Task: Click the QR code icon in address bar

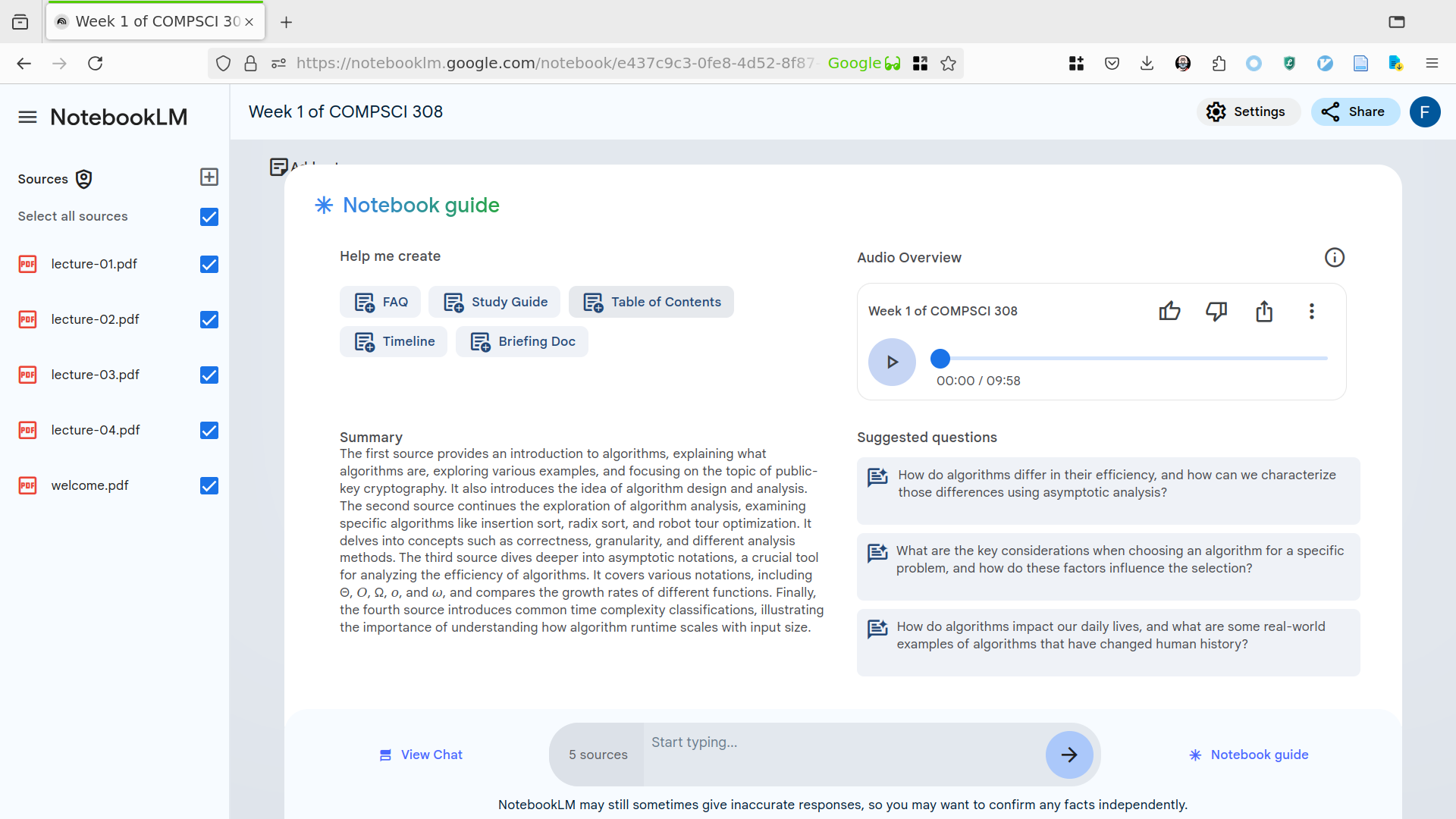Action: tap(921, 64)
